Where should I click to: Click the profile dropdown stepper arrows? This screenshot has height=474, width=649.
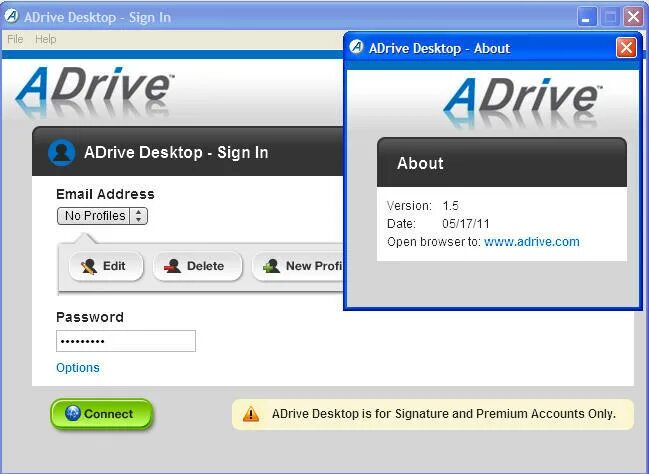pos(139,216)
